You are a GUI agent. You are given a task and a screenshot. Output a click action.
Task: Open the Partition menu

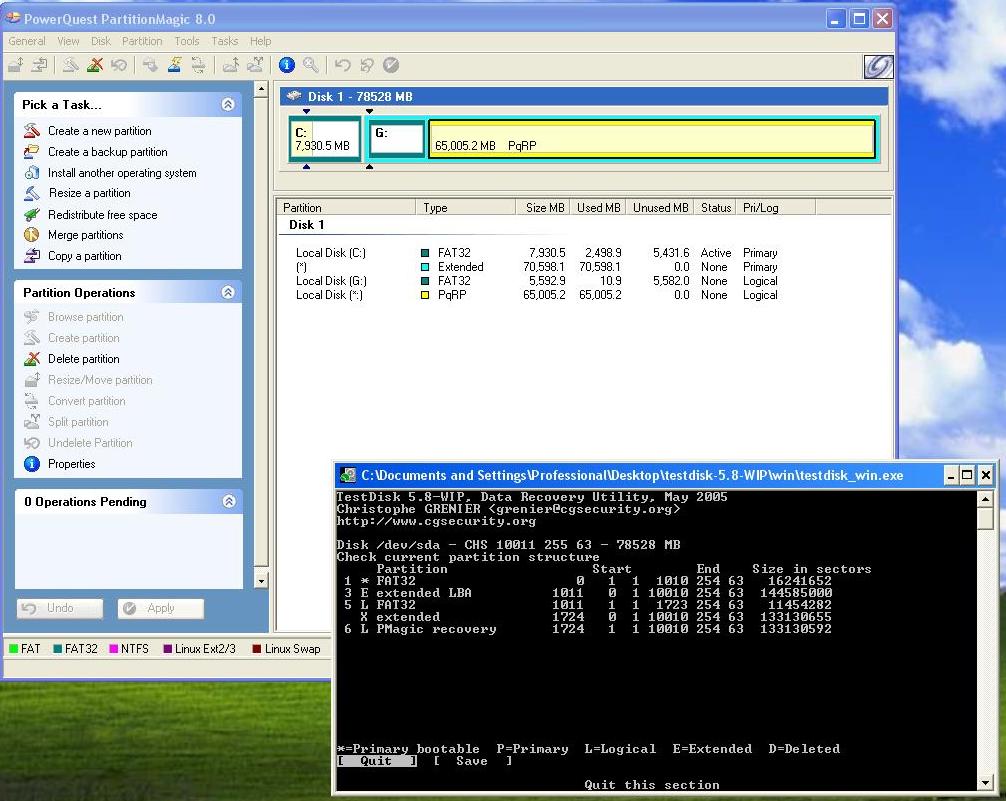[142, 41]
